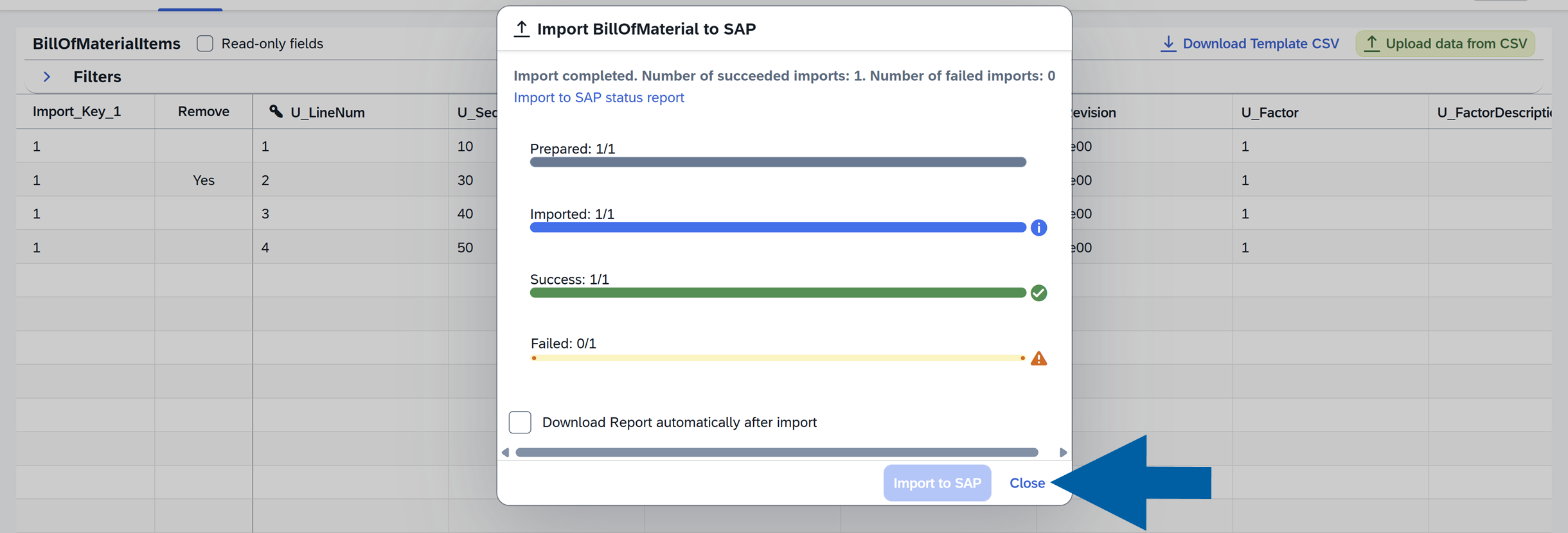Click Upload data from CSV
This screenshot has width=1568, height=533.
click(1445, 44)
